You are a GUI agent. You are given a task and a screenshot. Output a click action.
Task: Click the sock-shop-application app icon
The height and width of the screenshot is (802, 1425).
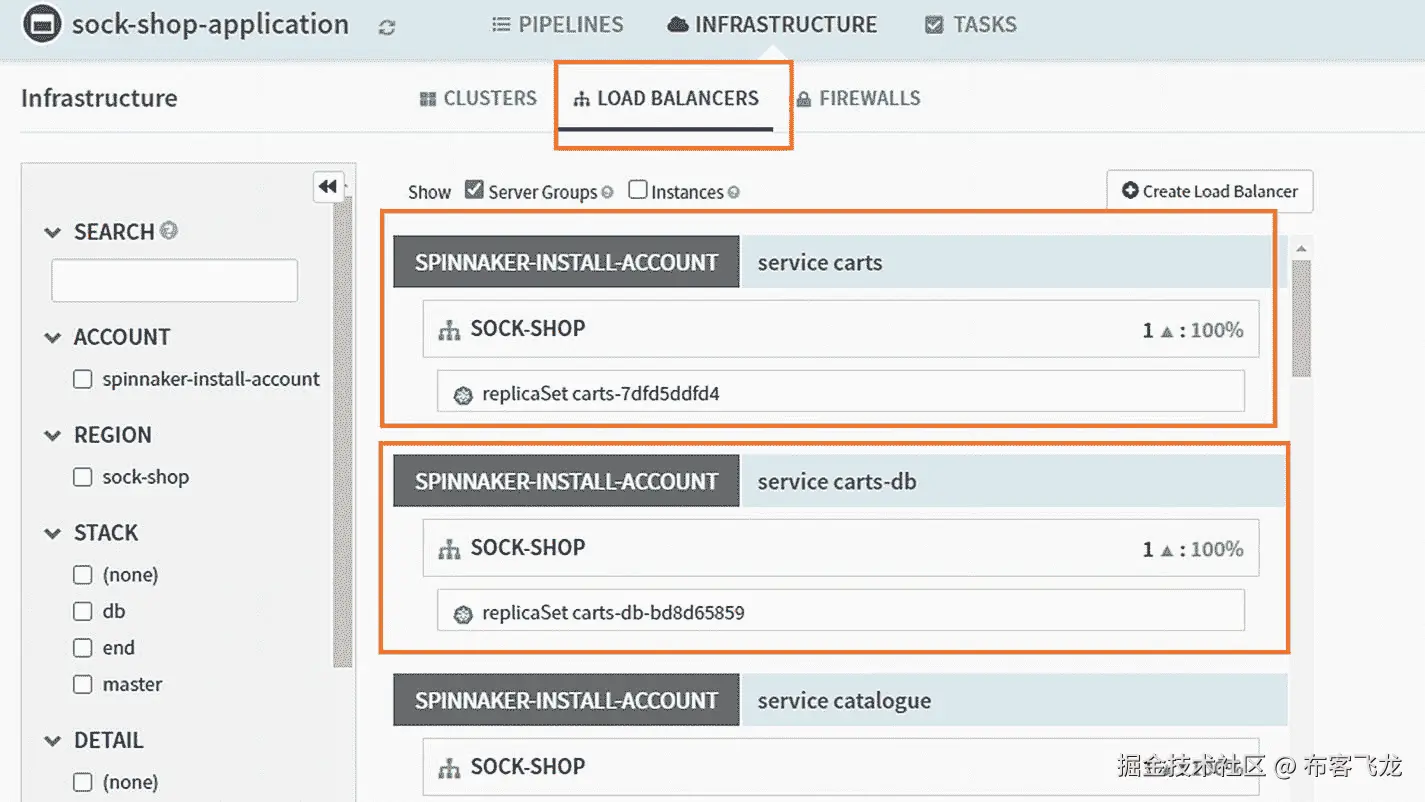pyautogui.click(x=42, y=25)
